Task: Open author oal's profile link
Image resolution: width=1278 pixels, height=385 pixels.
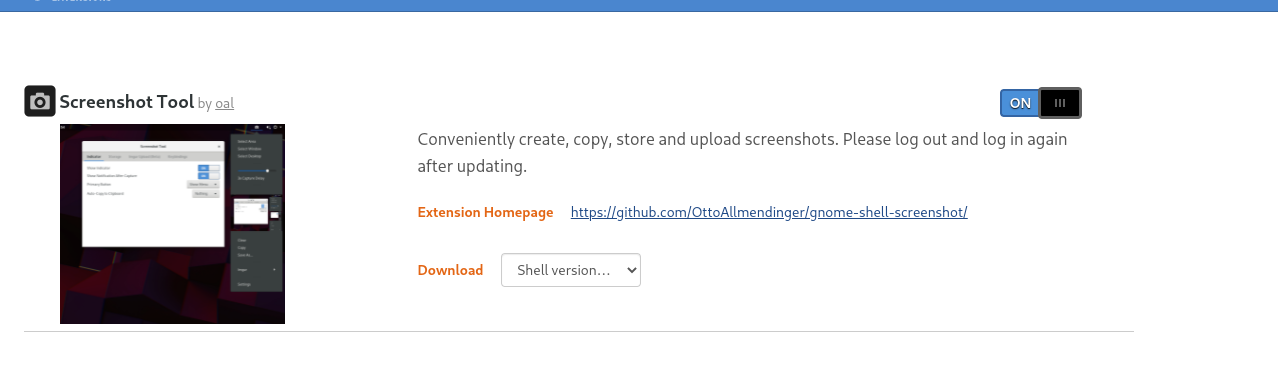Action: coord(225,103)
